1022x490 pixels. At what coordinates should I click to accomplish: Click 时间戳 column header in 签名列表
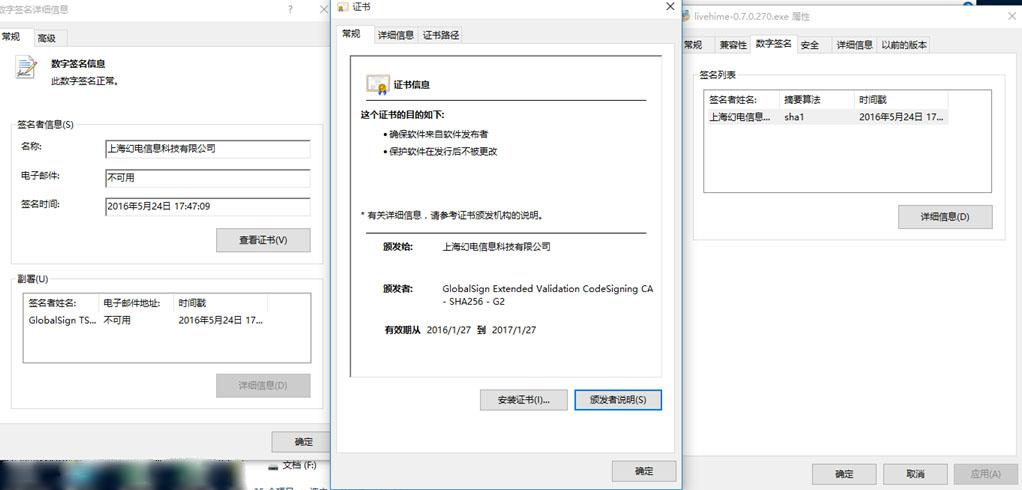[901, 100]
